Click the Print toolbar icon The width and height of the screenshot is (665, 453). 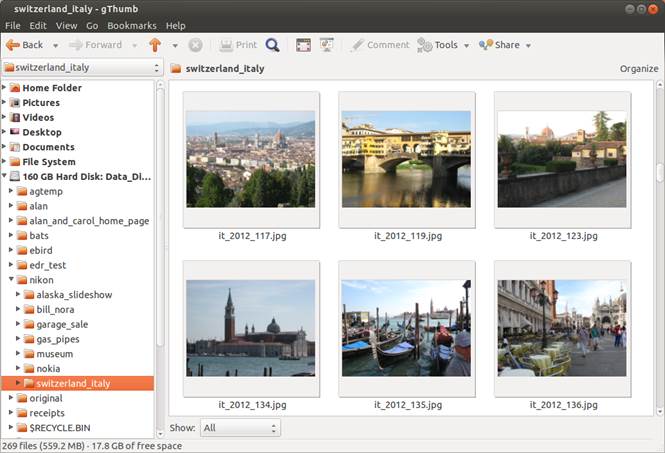[x=226, y=45]
